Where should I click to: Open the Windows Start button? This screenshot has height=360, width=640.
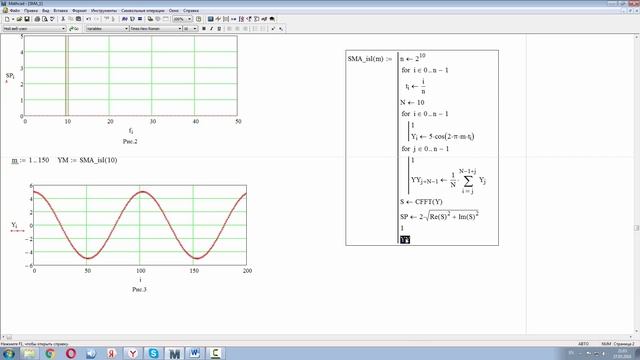coord(9,353)
